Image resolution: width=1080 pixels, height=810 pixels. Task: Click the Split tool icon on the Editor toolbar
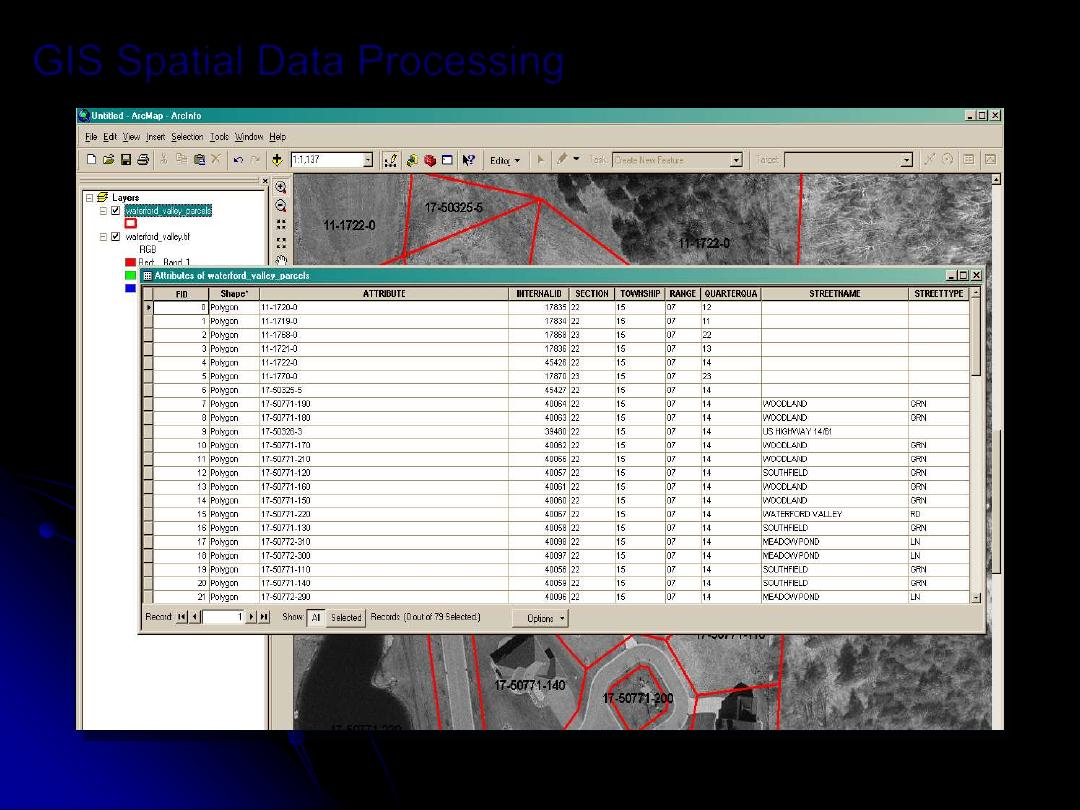tap(930, 160)
